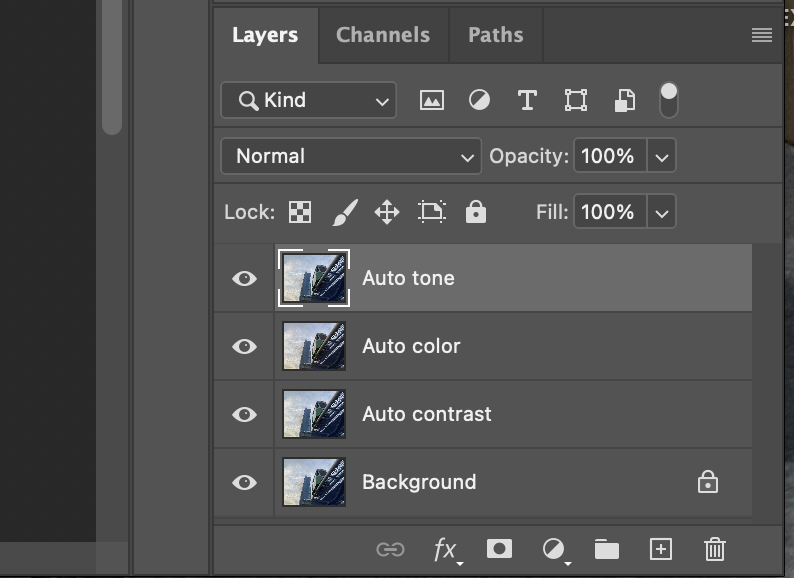This screenshot has width=794, height=578.
Task: Select the Auto tone layer thumbnail
Action: tap(314, 278)
